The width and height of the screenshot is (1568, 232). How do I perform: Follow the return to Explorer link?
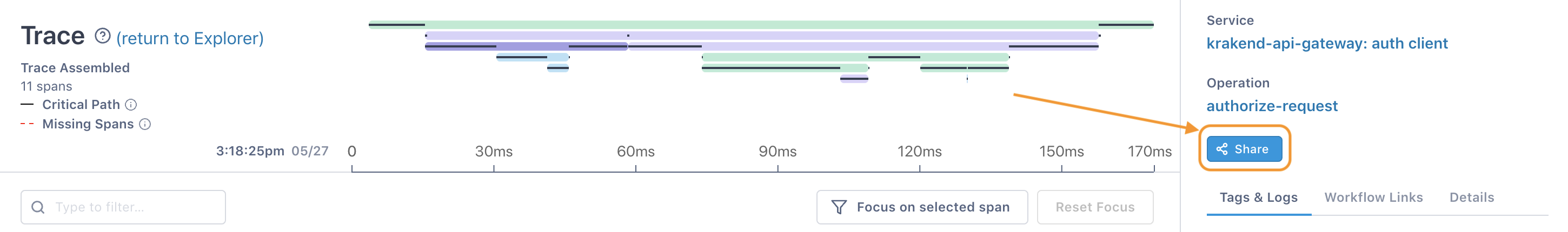point(190,38)
